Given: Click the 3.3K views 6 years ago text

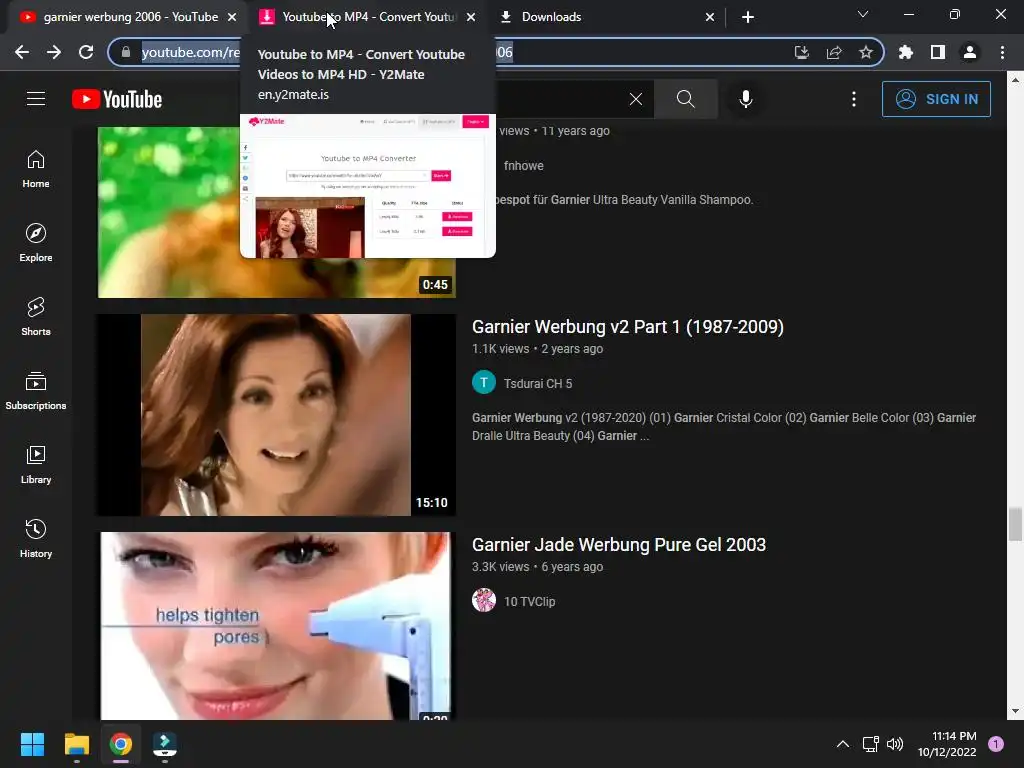Looking at the screenshot, I should 537,567.
